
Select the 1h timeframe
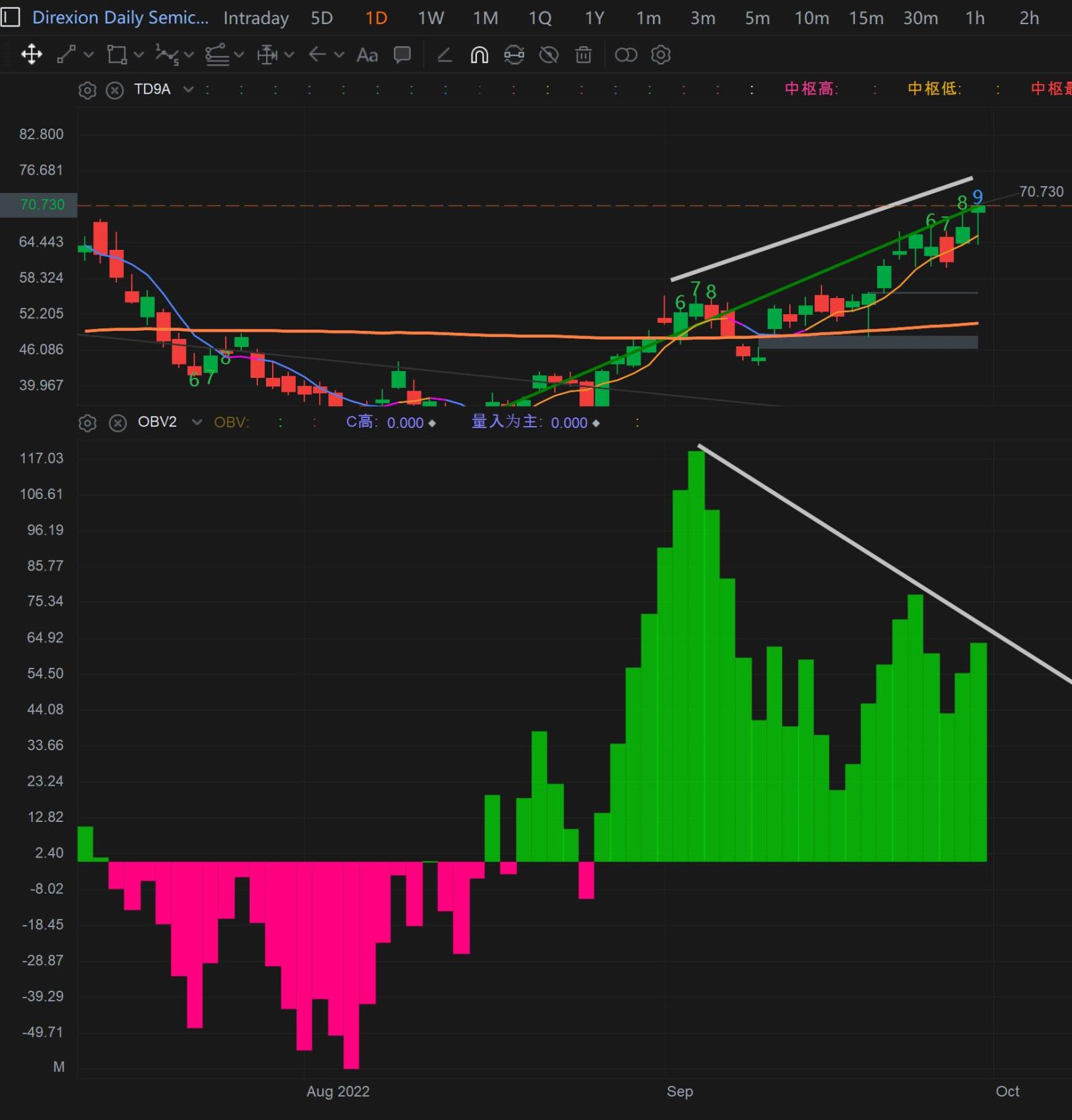point(975,18)
